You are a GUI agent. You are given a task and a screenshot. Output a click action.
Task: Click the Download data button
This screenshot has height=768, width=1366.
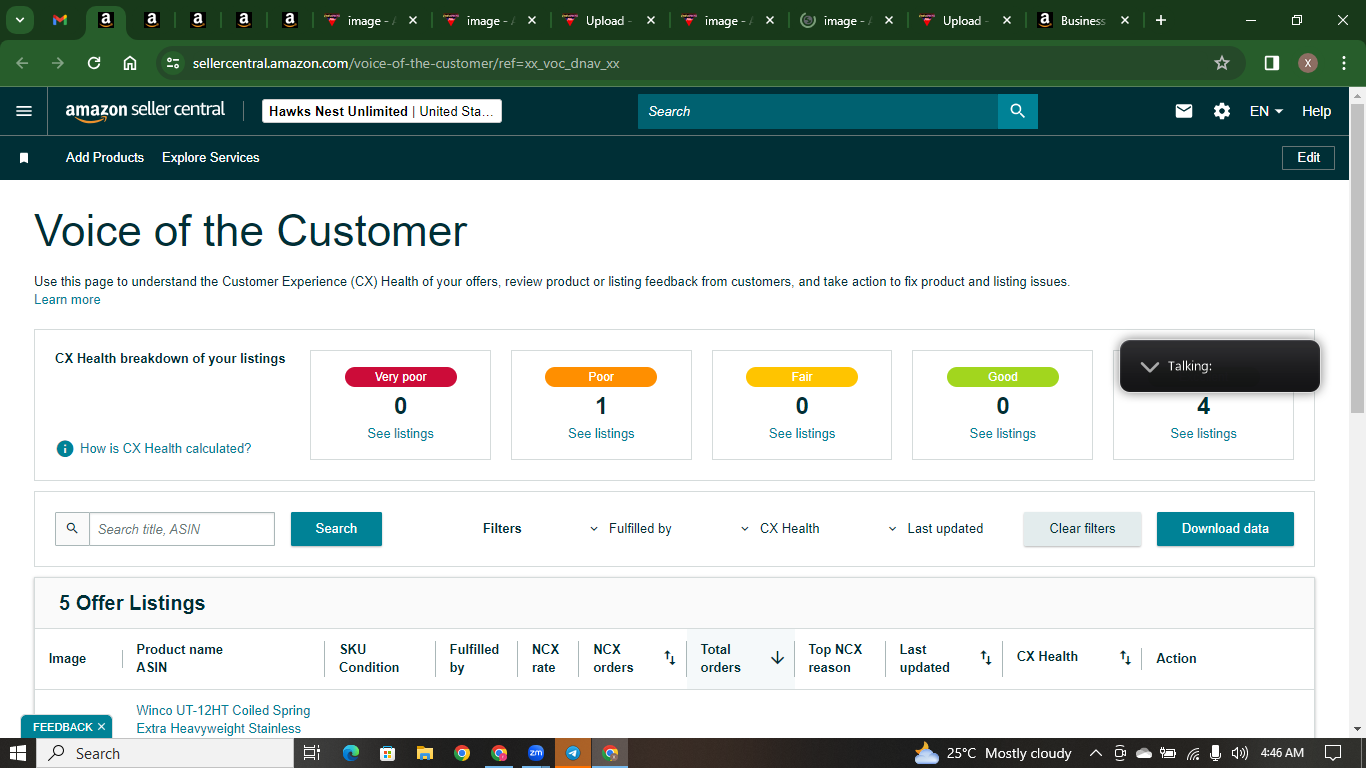(1225, 528)
